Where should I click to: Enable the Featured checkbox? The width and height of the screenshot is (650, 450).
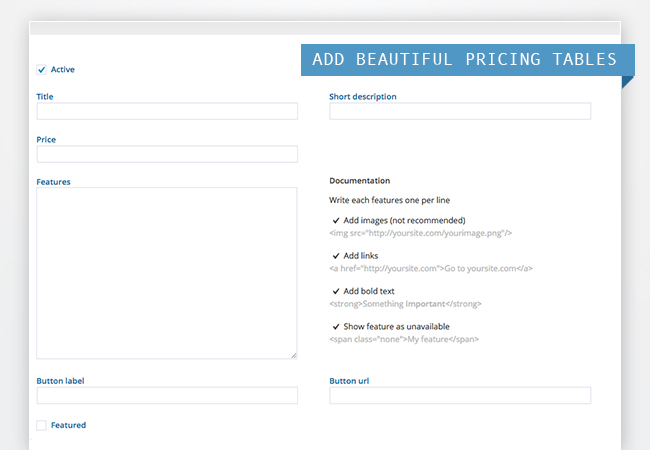point(41,425)
